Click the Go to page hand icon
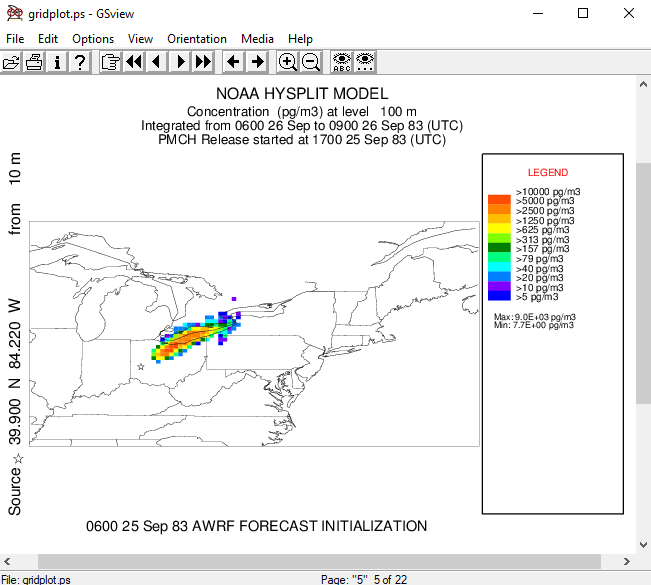 (x=110, y=62)
